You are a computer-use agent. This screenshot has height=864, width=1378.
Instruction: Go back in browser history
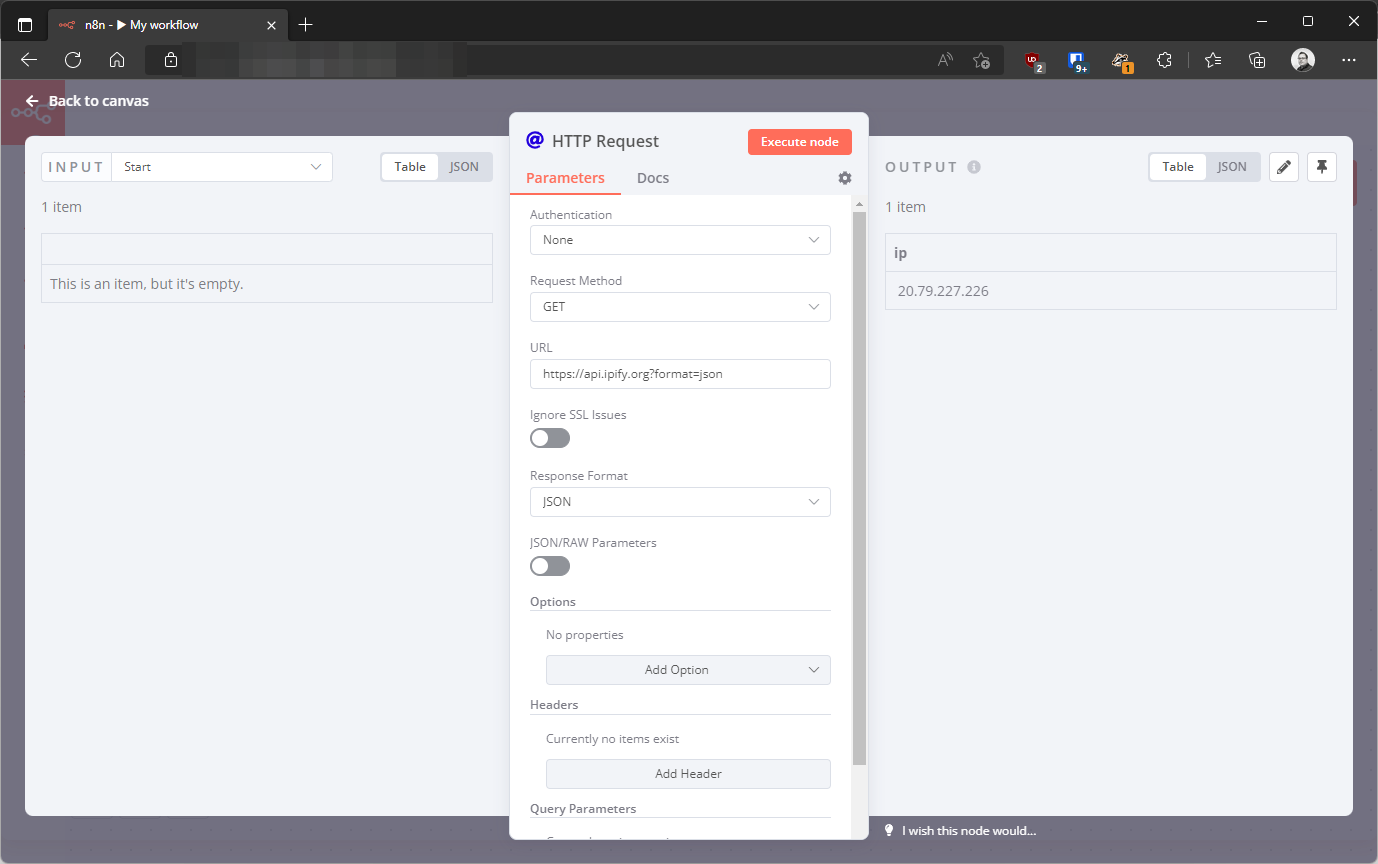coord(29,60)
